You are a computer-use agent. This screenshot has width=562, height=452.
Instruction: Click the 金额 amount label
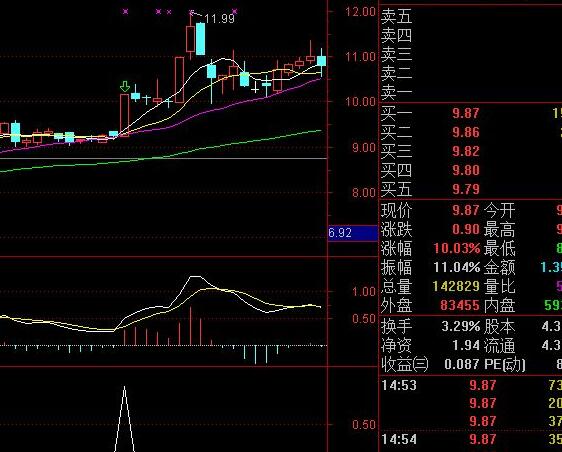[x=499, y=267]
